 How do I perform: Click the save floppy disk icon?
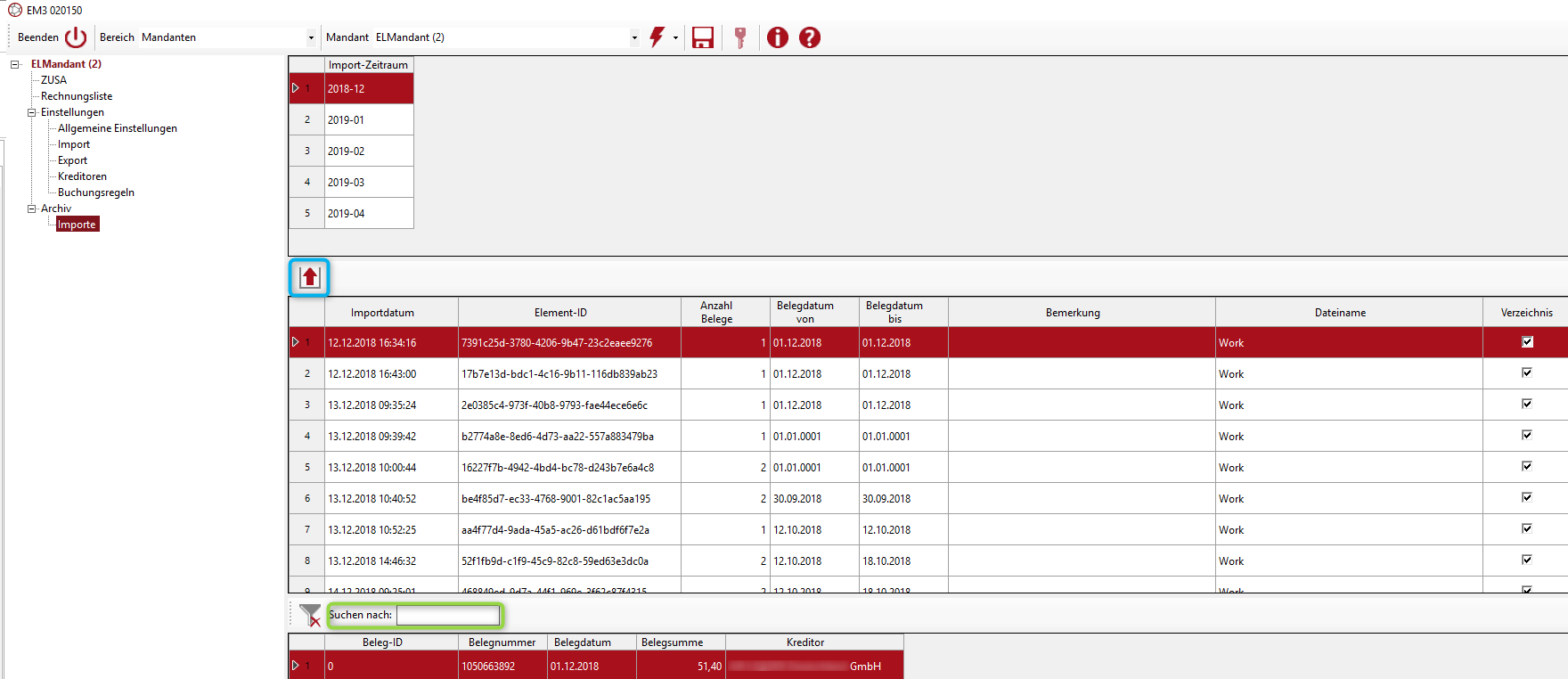[x=703, y=37]
